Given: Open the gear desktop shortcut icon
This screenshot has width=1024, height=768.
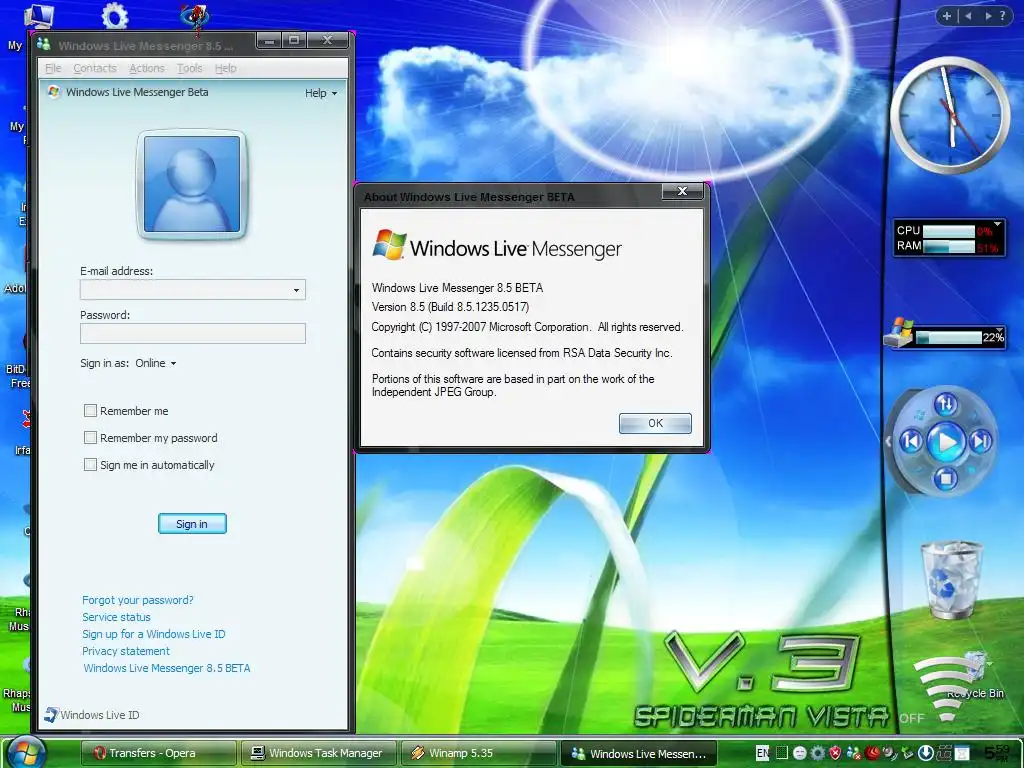Looking at the screenshot, I should tap(115, 14).
